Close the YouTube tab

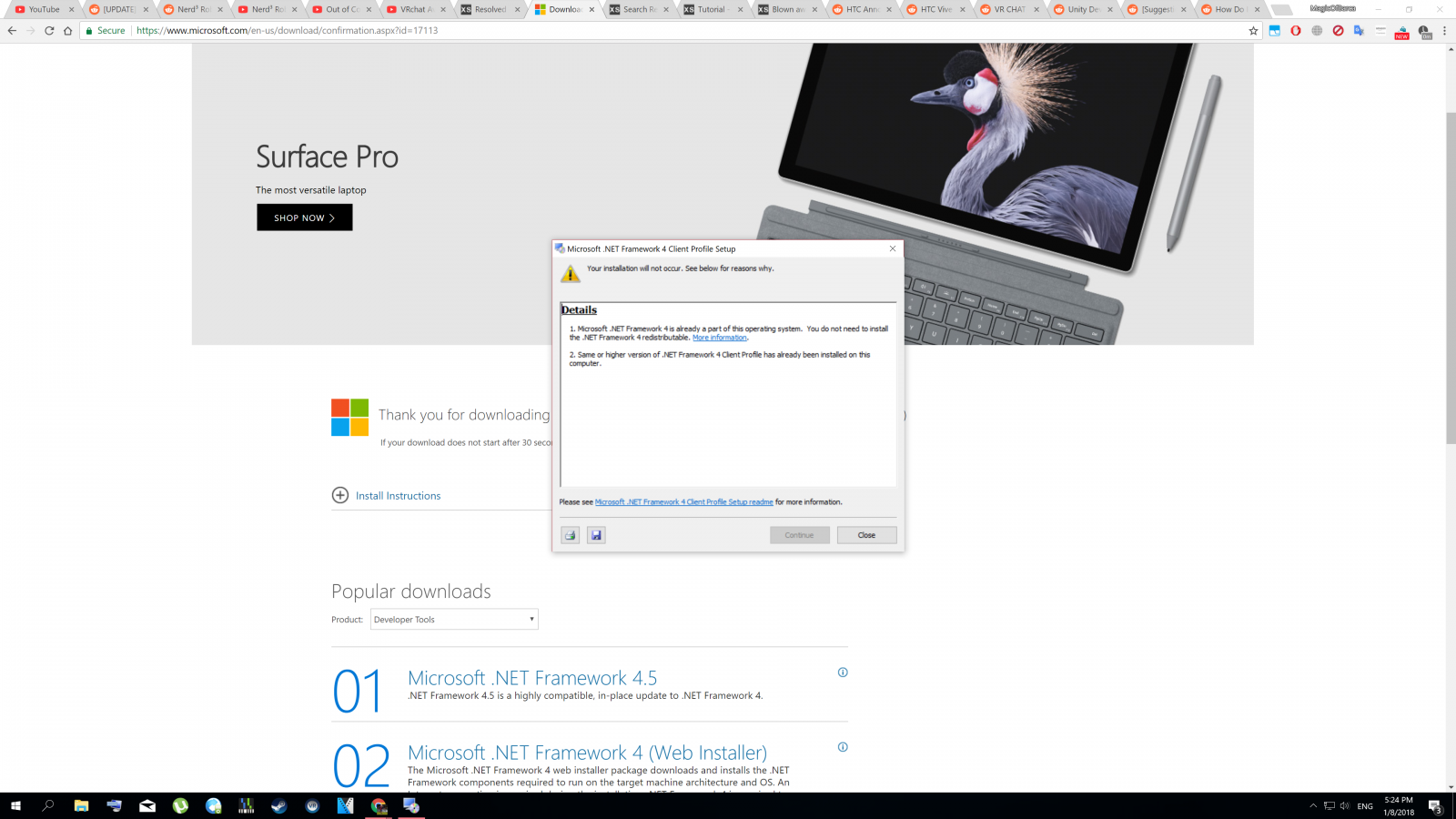(71, 9)
